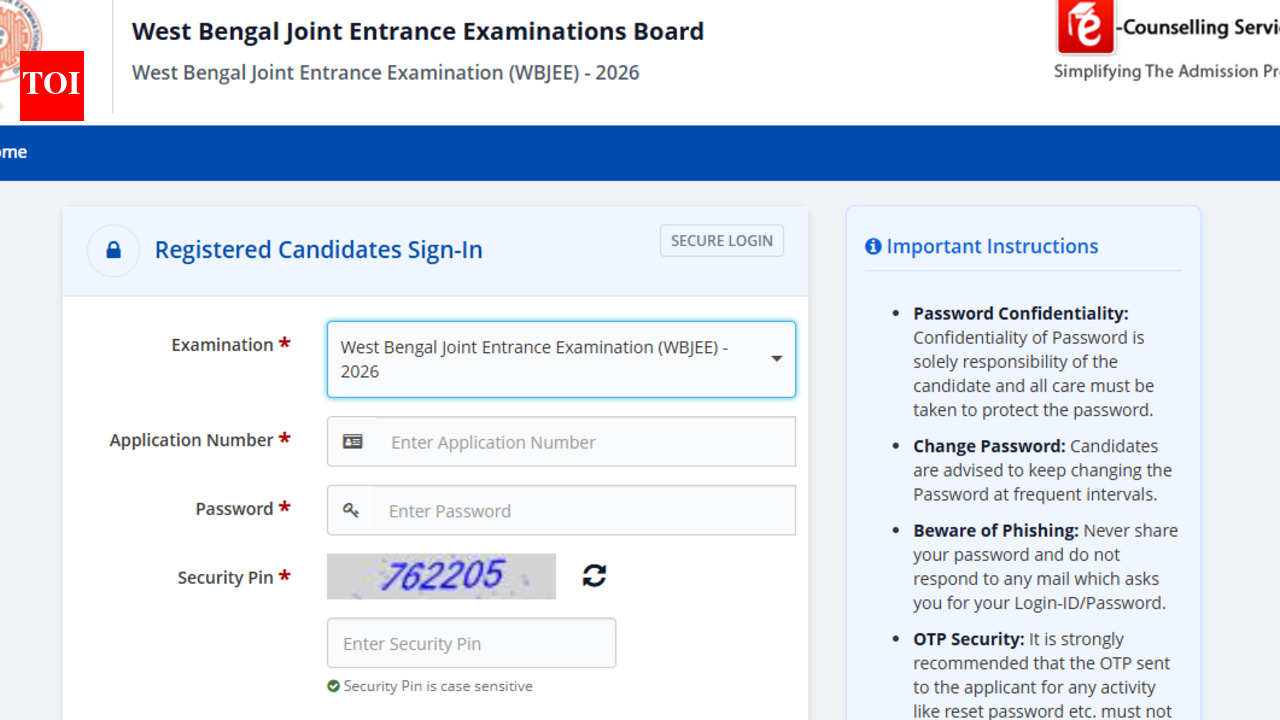This screenshot has width=1280, height=720.
Task: Open the Examination dropdown
Action: (x=561, y=359)
